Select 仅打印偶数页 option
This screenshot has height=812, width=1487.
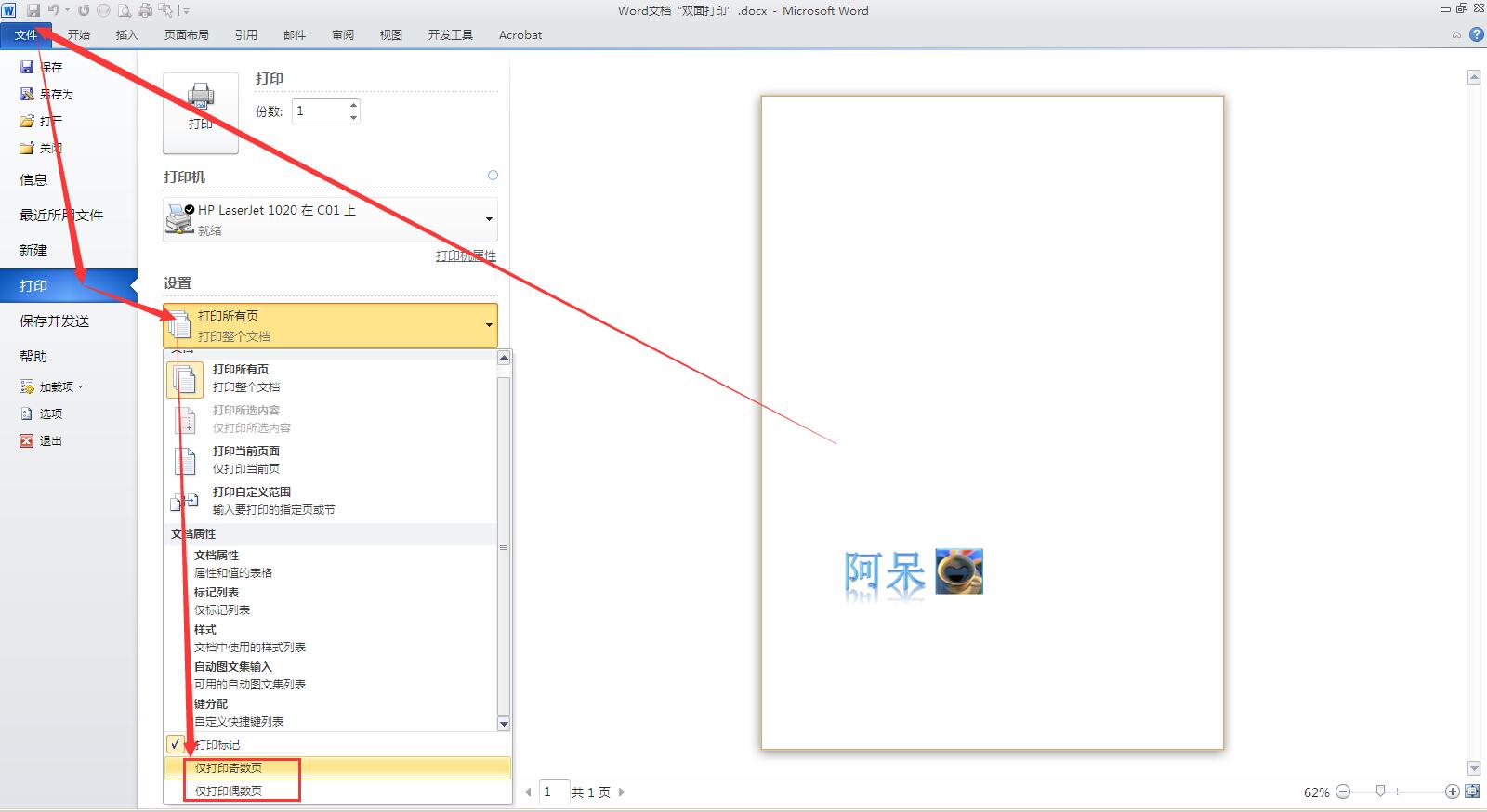(x=337, y=792)
